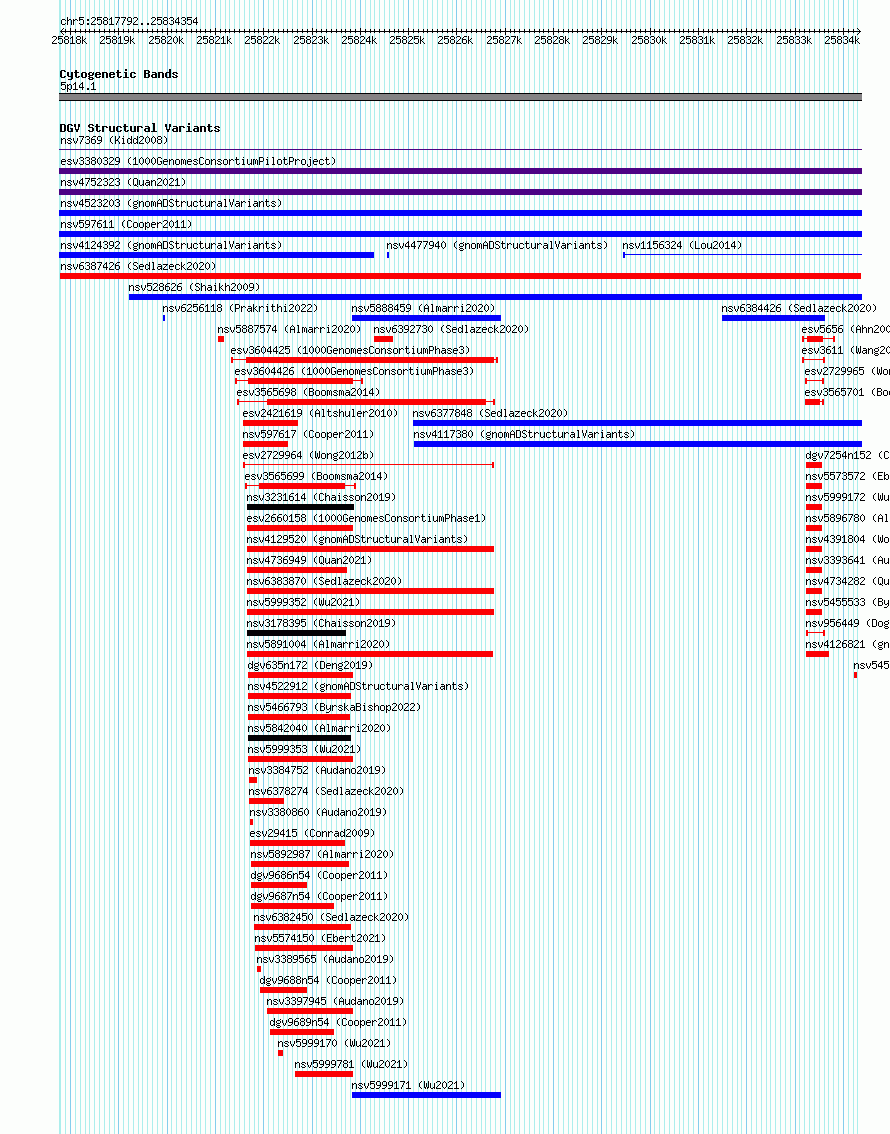890x1134 pixels.
Task: Open dgv9686n54 (Cooper2011) variant
Action: pyautogui.click(x=320, y=874)
